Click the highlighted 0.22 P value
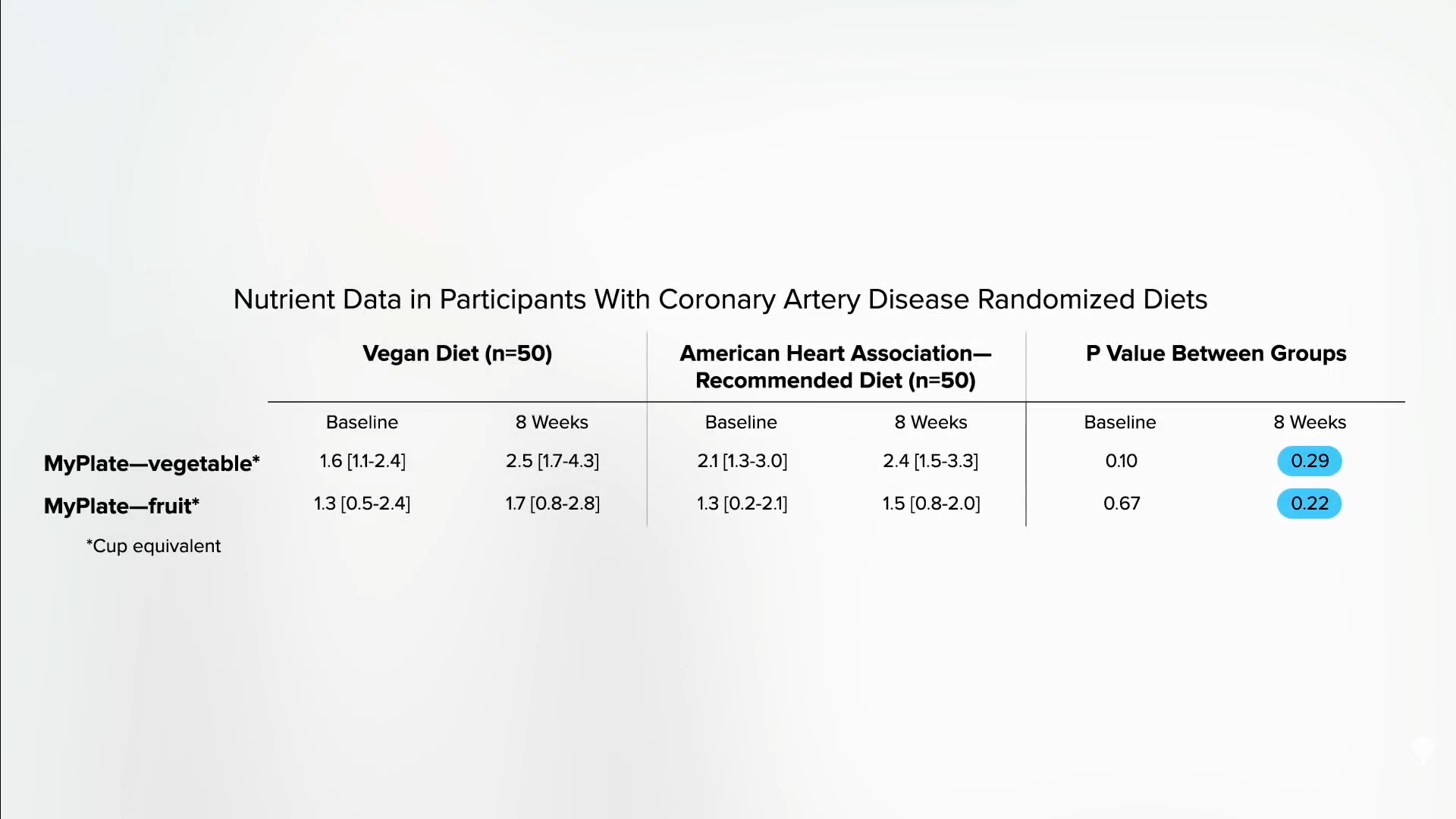Screen dimensions: 1456x819 (x=1309, y=504)
